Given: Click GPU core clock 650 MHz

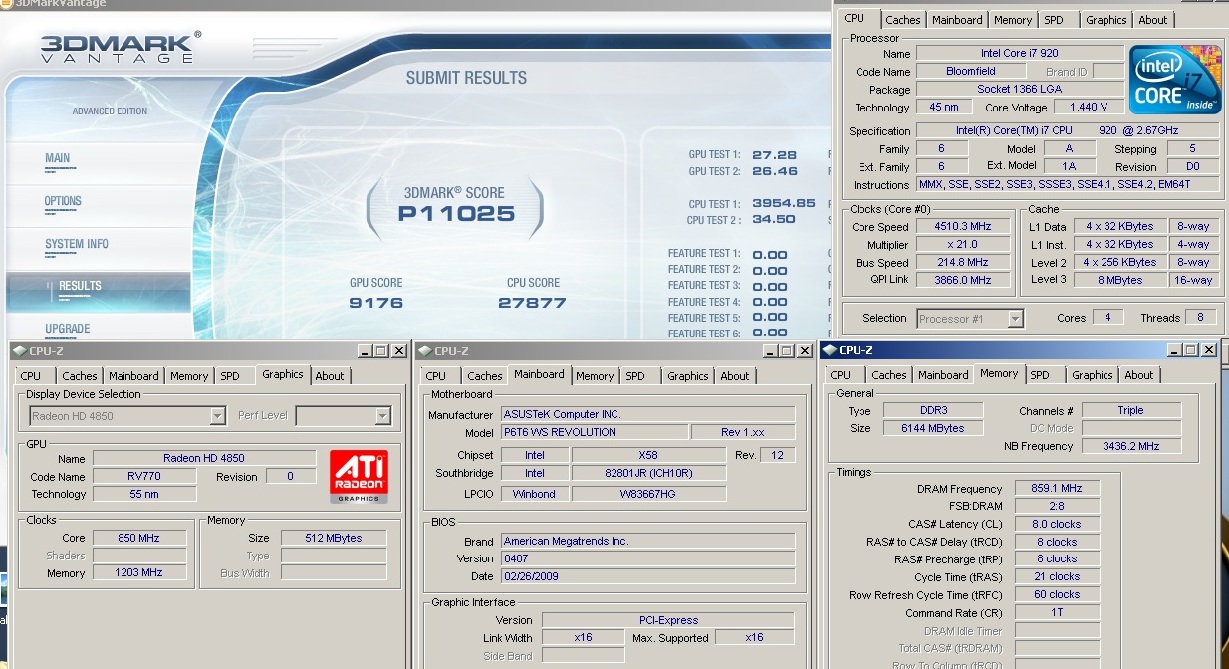Looking at the screenshot, I should point(139,538).
